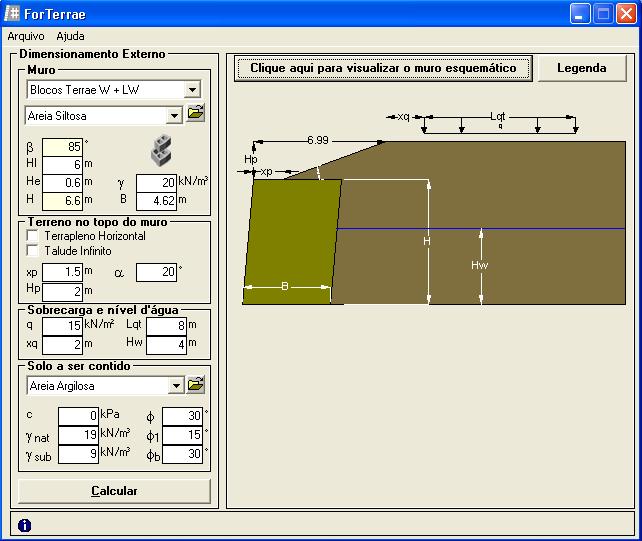Open the Arquivo menu
This screenshot has width=642, height=541.
[26, 36]
